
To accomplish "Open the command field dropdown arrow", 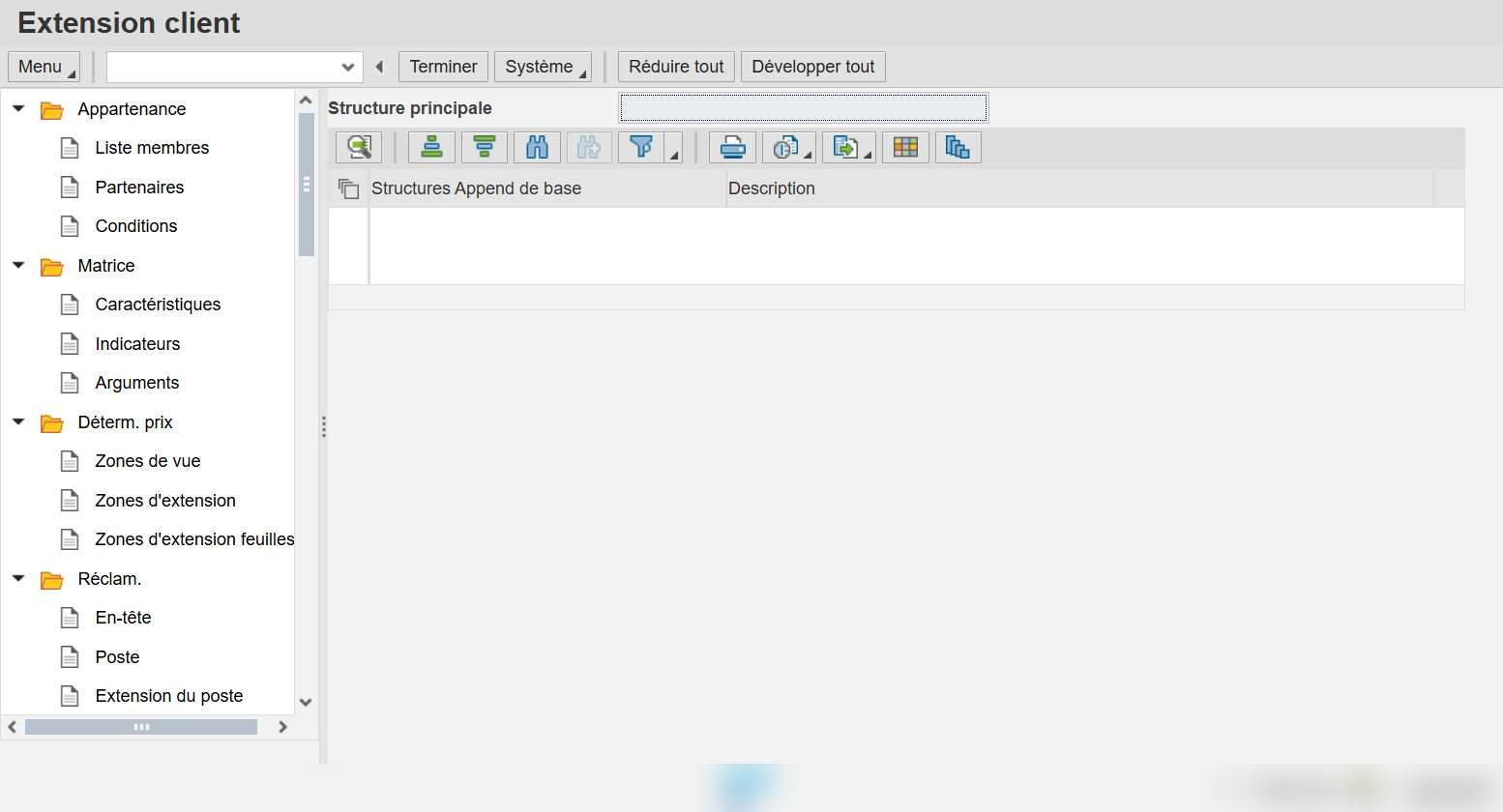I will click(348, 67).
